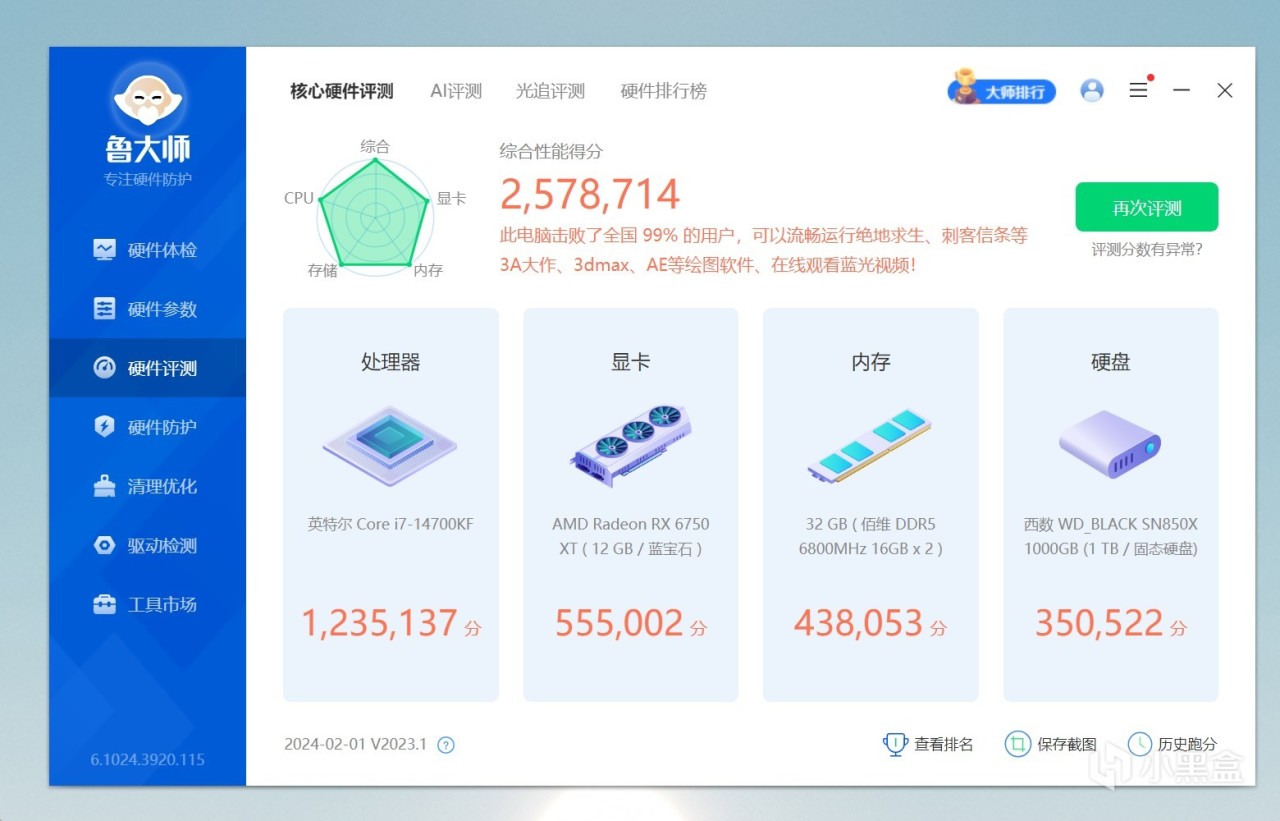Click the date and version text 2024-02-01 V2023.1
1280x821 pixels.
tap(355, 745)
